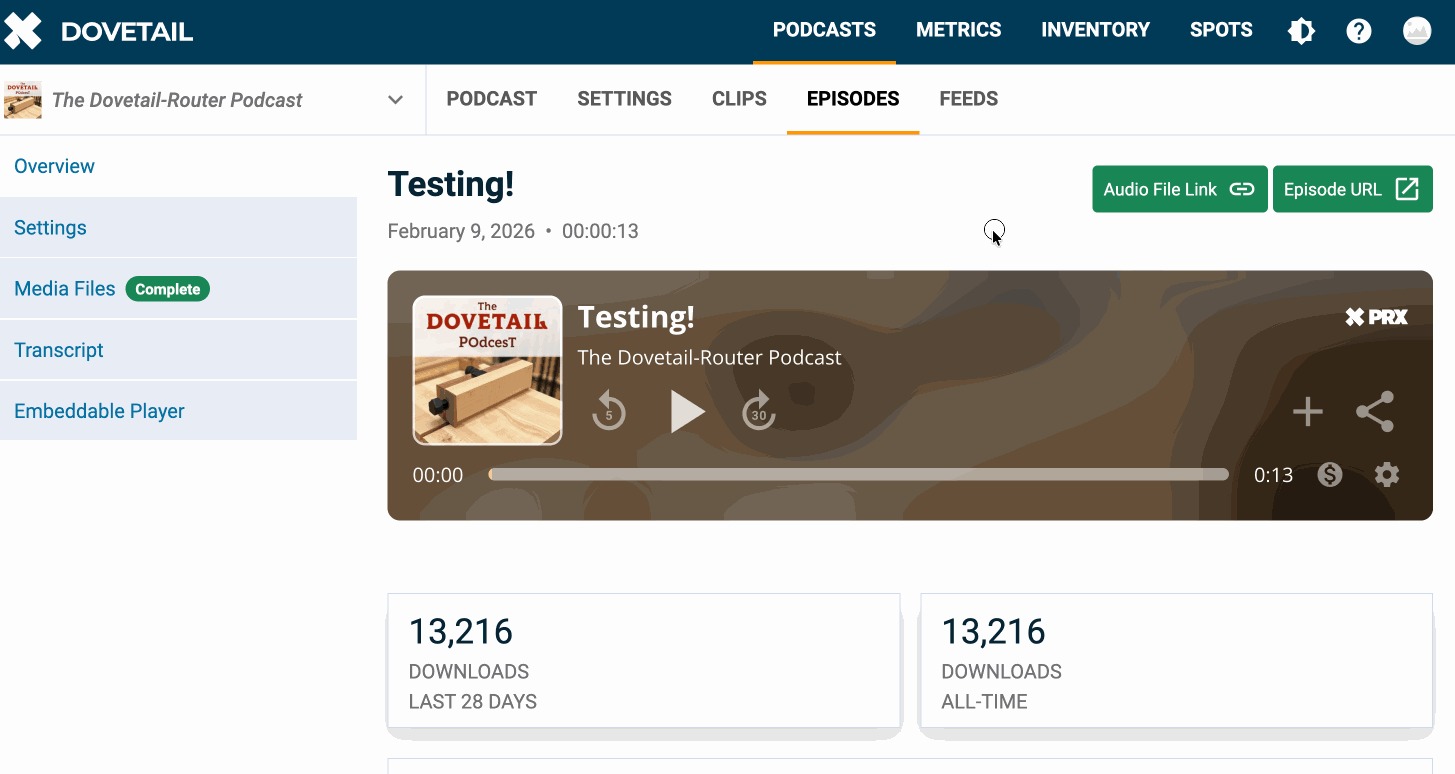Screen dimensions: 1455x774
Task: Skip forward 30 seconds in the player
Action: point(758,411)
